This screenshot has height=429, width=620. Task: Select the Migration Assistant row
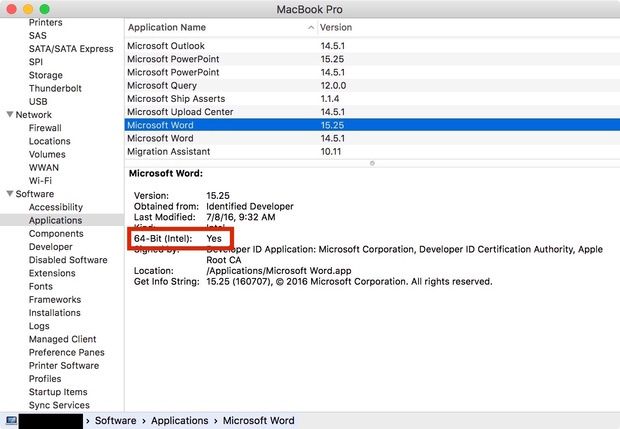pyautogui.click(x=372, y=151)
